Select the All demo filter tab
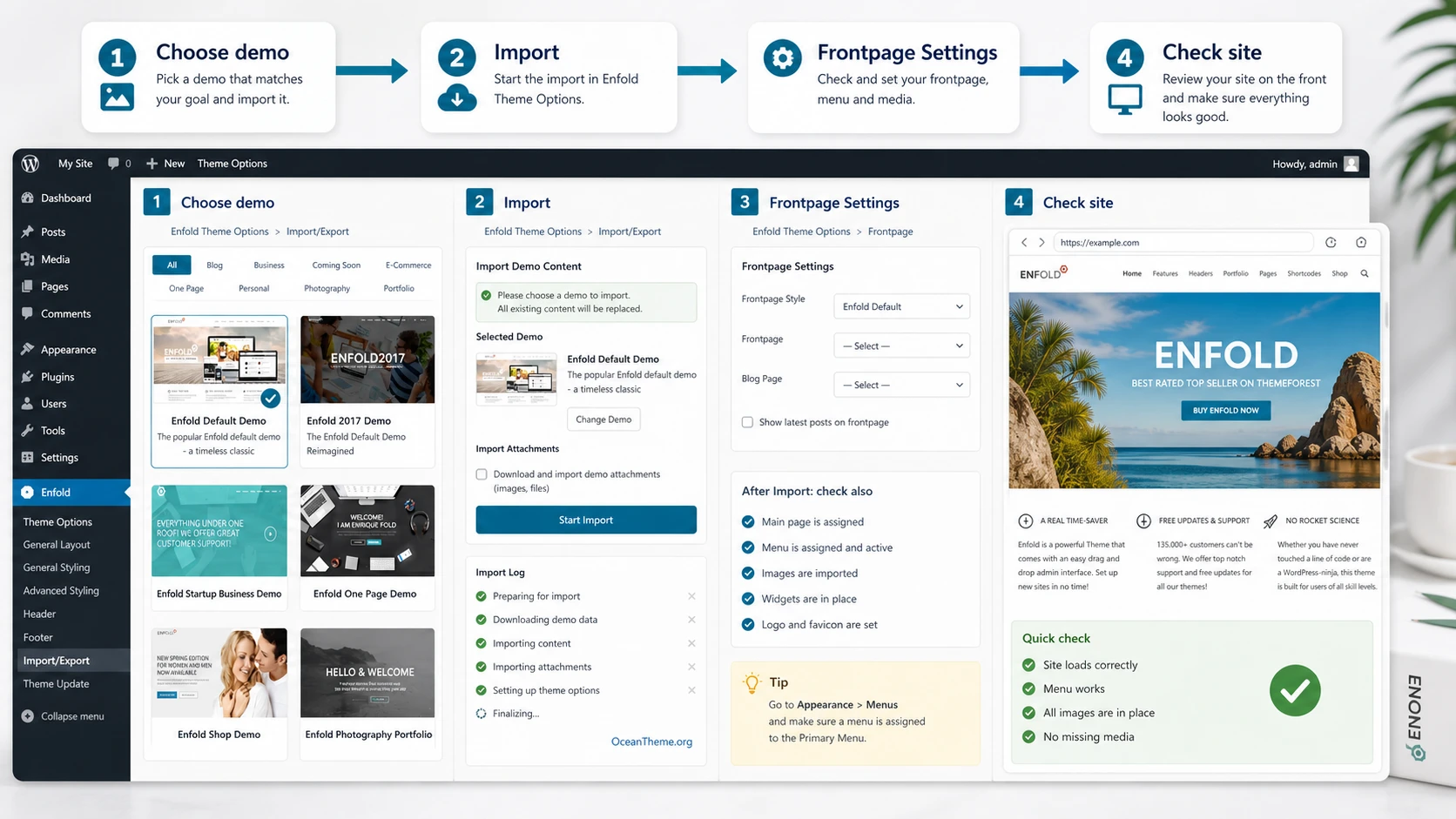This screenshot has width=1456, height=819. tap(172, 265)
